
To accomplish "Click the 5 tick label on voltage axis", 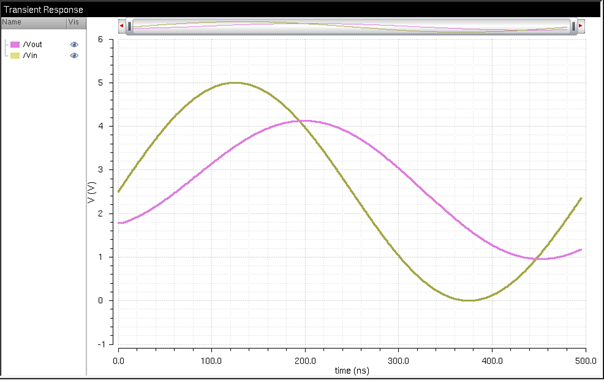I will pyautogui.click(x=101, y=83).
